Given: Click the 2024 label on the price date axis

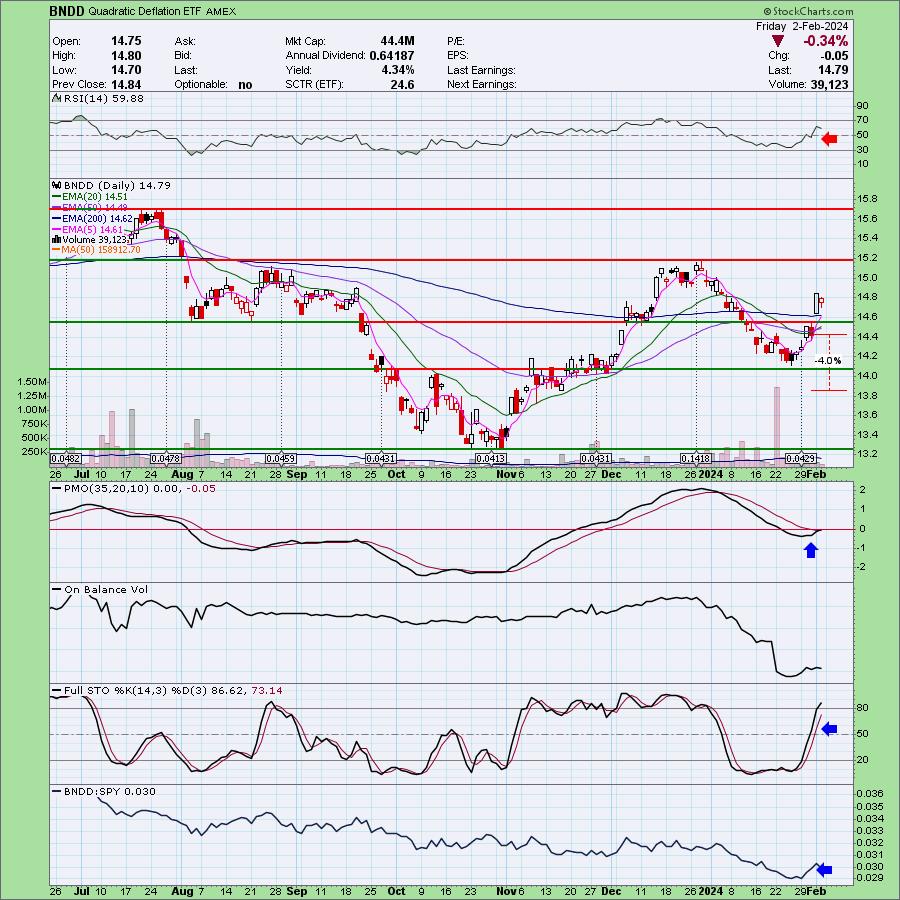Looking at the screenshot, I should (711, 474).
